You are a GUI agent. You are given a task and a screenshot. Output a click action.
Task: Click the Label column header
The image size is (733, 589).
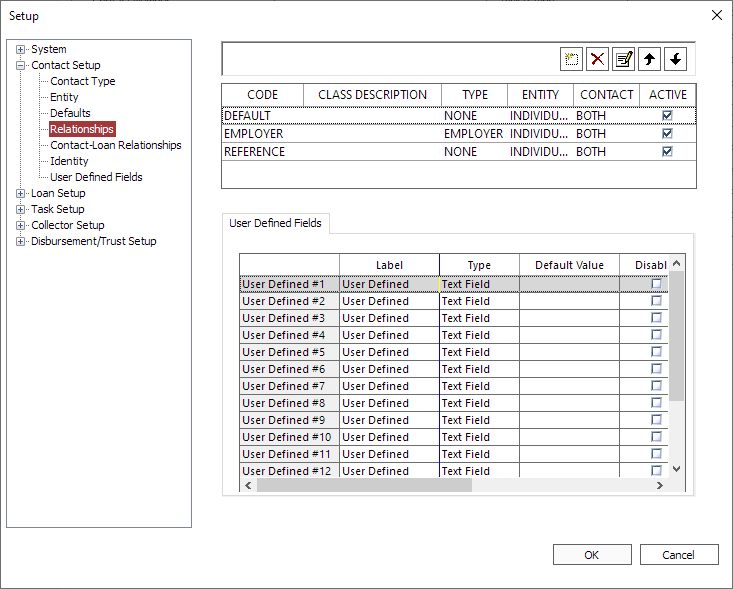(x=389, y=265)
